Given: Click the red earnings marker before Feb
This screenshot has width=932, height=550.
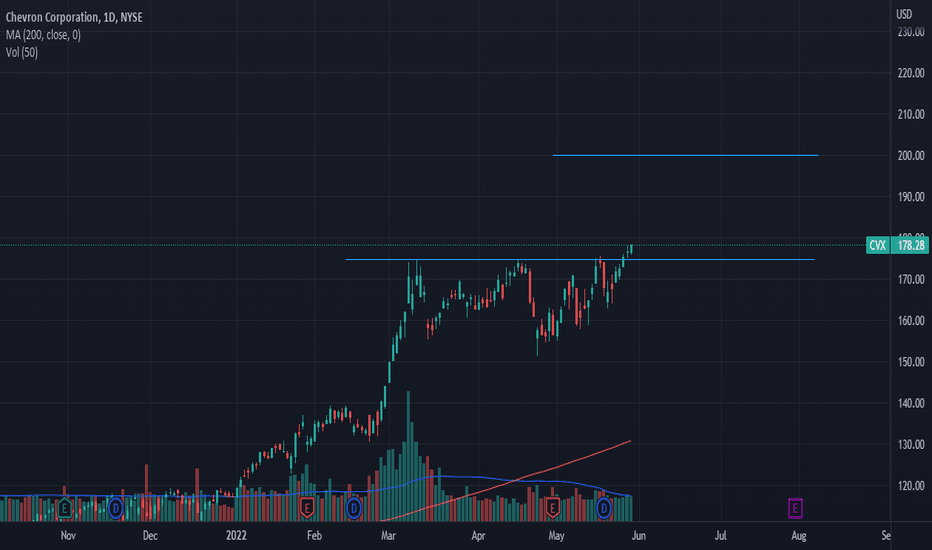Looking at the screenshot, I should coord(307,508).
